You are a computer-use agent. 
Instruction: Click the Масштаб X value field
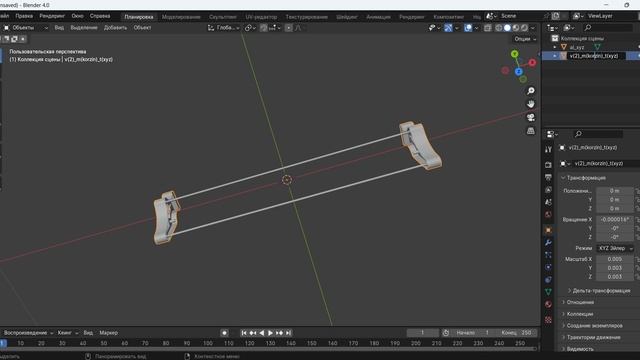[615, 259]
